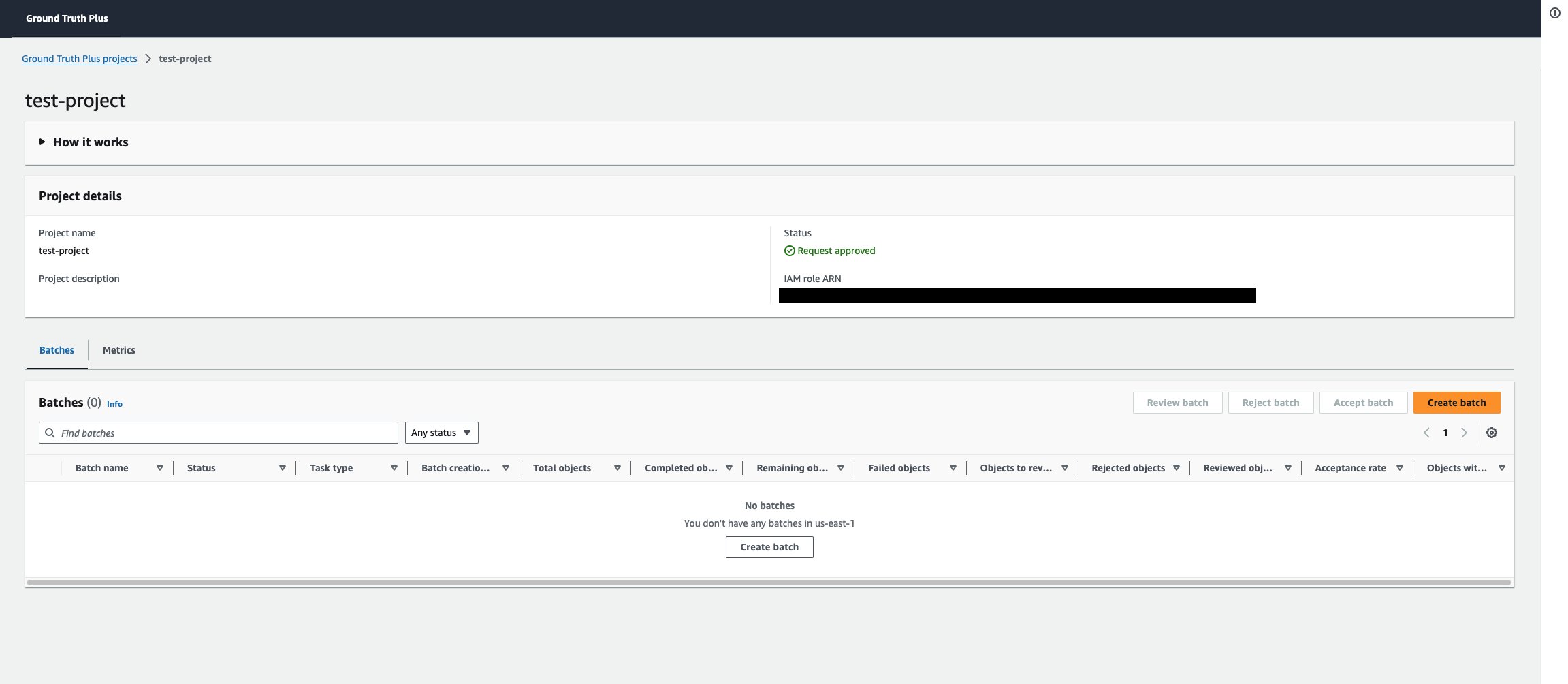Sort by Batch creation column arrow
Viewport: 1568px width, 684px height.
[x=506, y=468]
